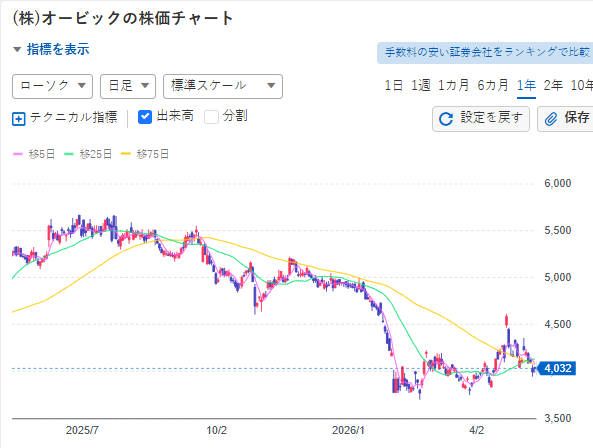Uncheck the 出来高 checkbox

(145, 117)
